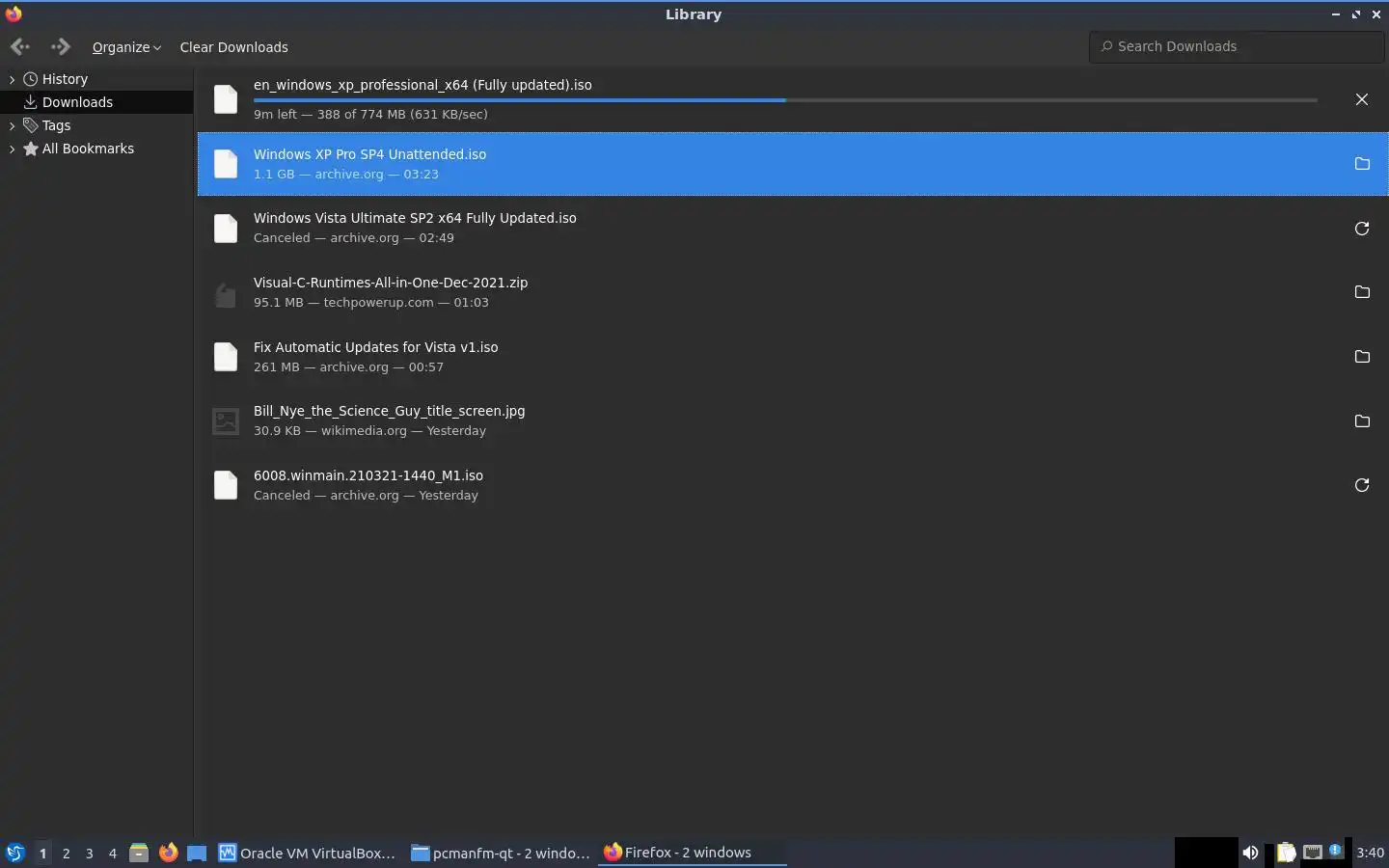Viewport: 1389px width, 868px height.
Task: Click the en_windows_xp_professional_x64 file icon
Action: coord(226,99)
